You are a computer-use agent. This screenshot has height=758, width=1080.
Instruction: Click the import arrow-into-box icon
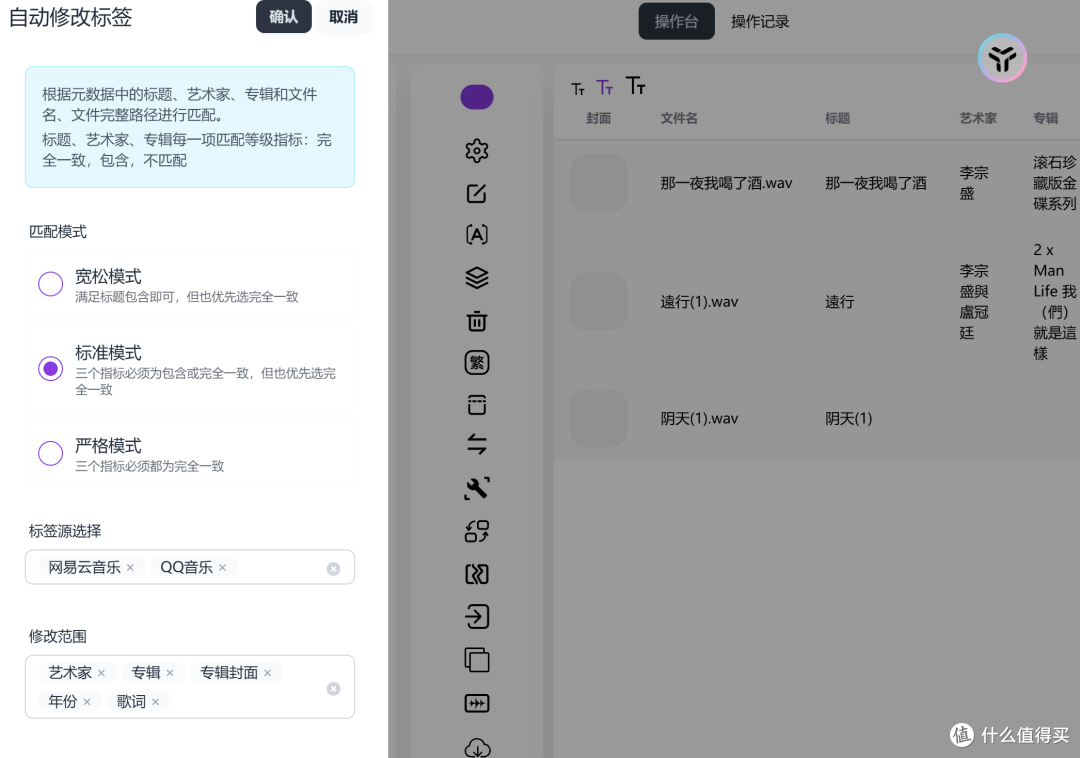click(477, 617)
